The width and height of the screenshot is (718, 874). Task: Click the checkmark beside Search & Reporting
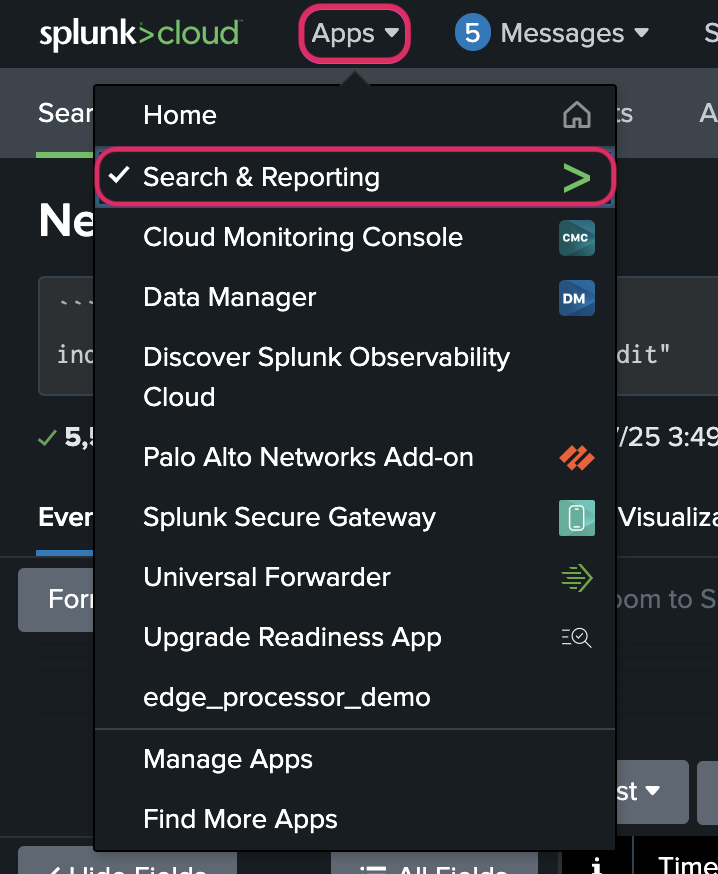pos(118,177)
